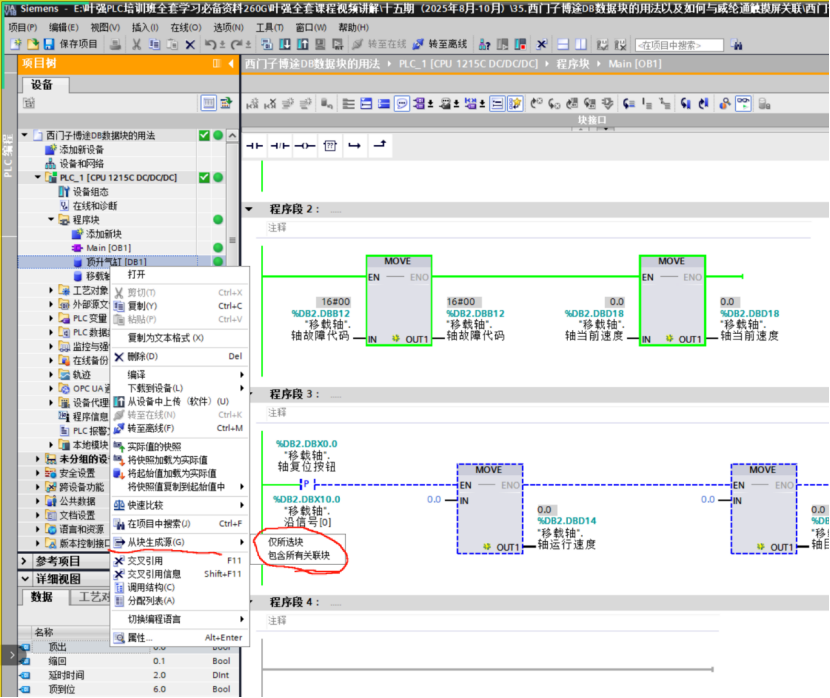Split editor space horizontally icon

(x=563, y=44)
